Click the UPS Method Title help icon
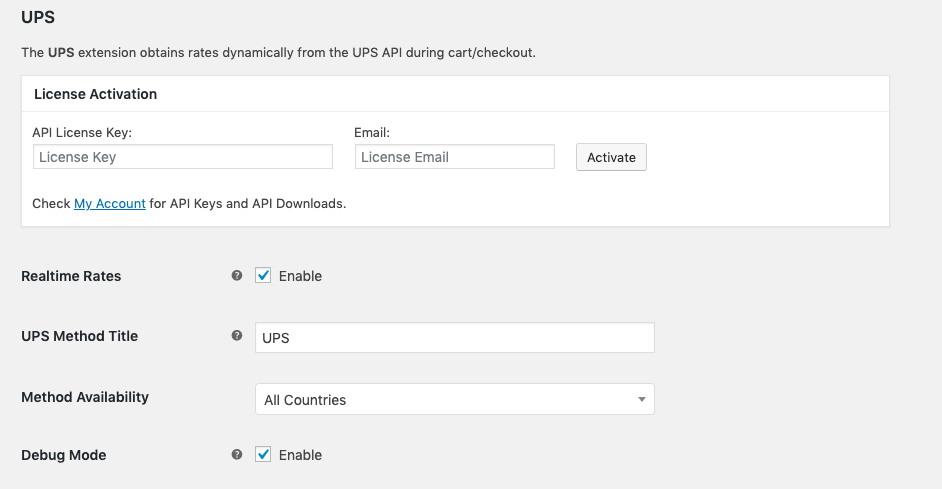The height and width of the screenshot is (489, 942). 237,335
